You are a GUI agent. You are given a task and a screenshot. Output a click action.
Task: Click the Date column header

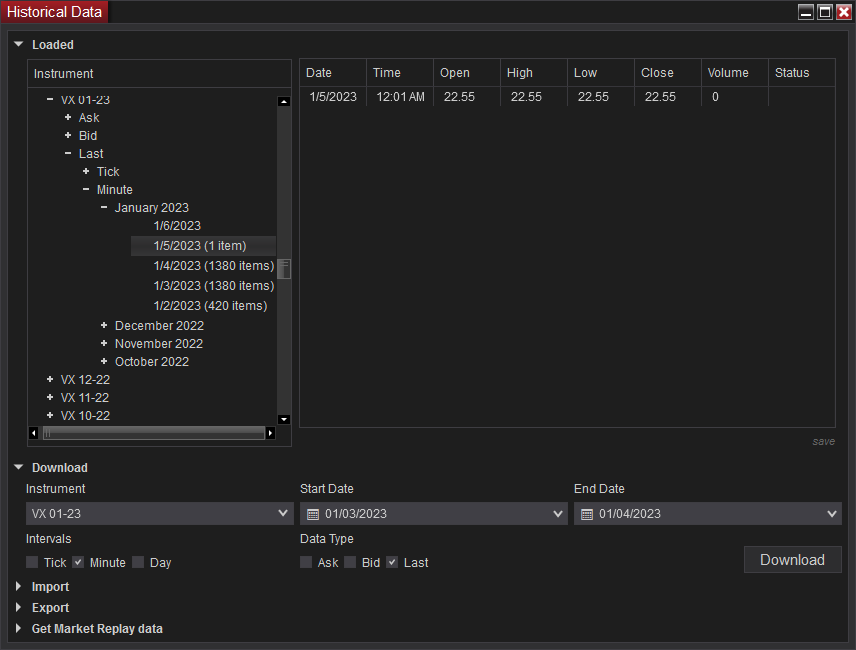pos(332,73)
